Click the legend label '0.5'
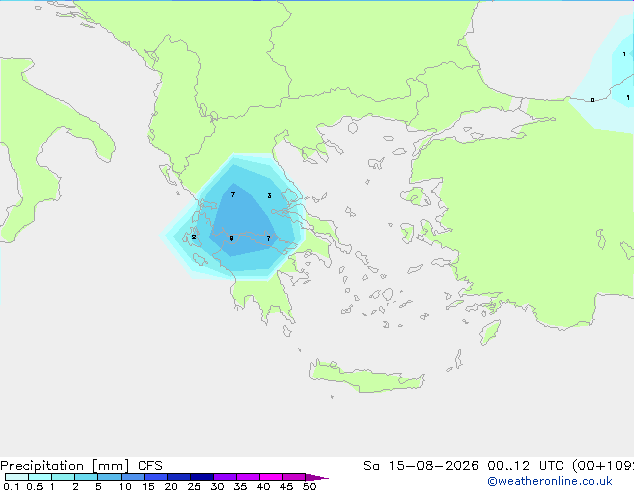 [x=34, y=486]
